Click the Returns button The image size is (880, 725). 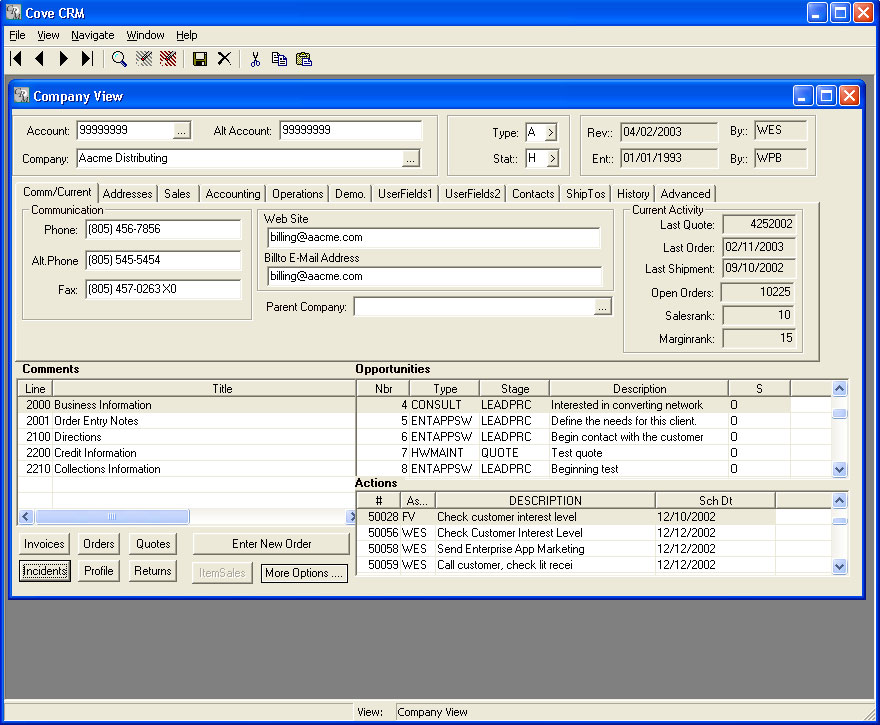point(153,571)
